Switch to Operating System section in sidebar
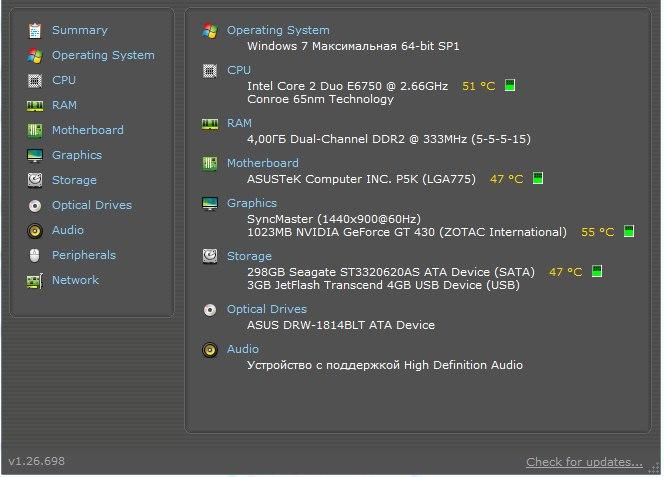 click(x=103, y=55)
